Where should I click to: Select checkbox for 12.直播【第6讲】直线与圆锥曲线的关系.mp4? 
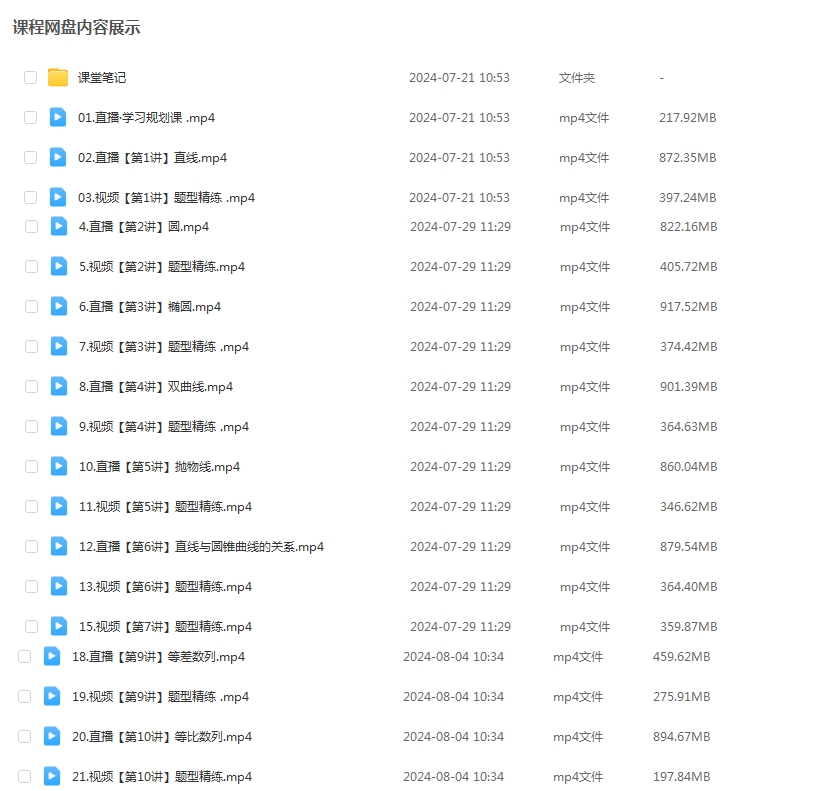pos(31,546)
